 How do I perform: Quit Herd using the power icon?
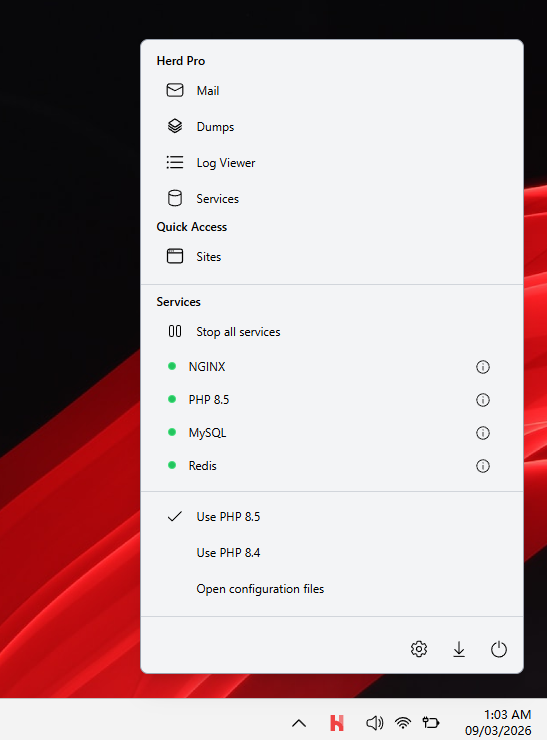coord(498,649)
